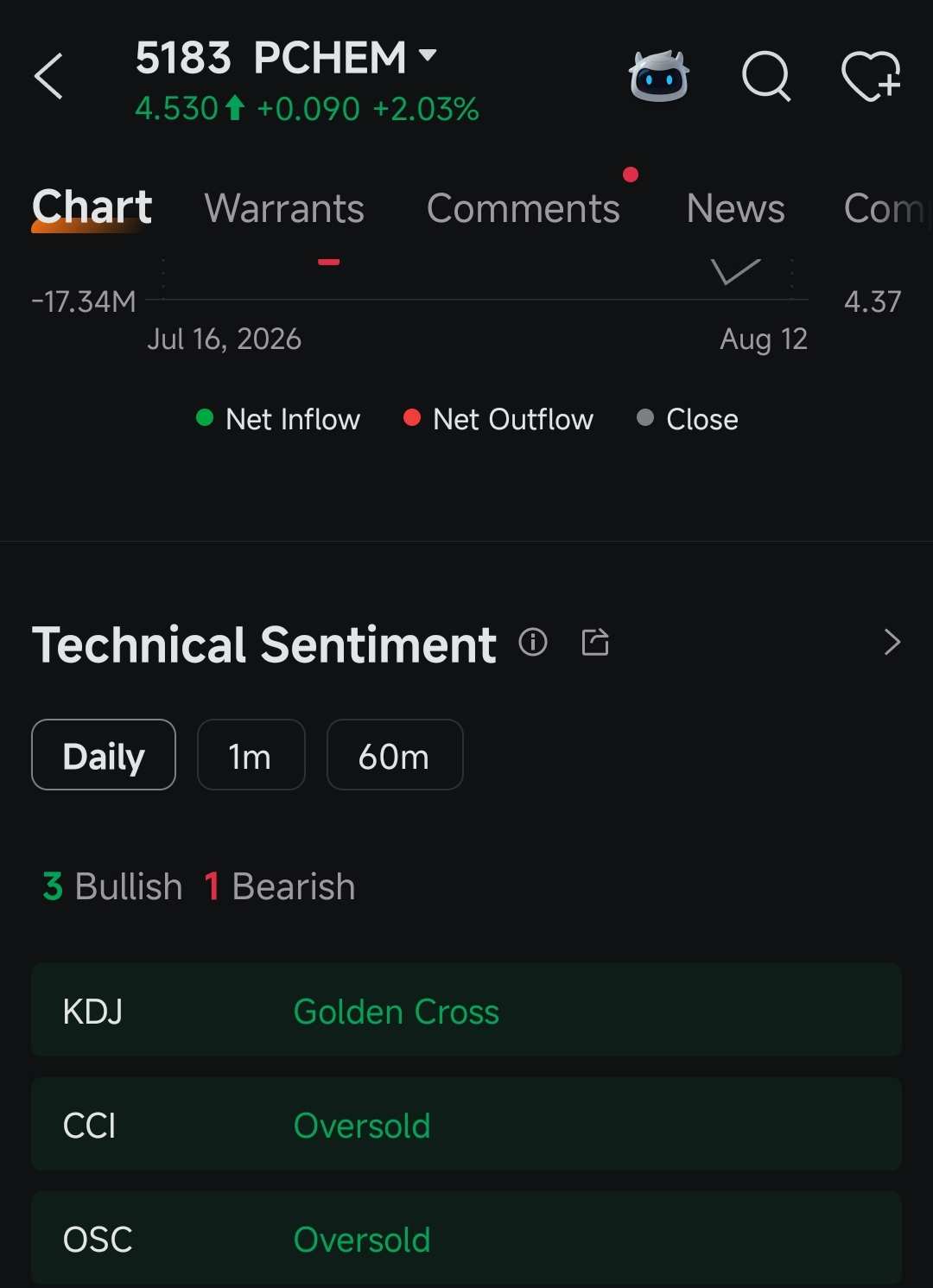Viewport: 933px width, 1288px height.
Task: Share Technical Sentiment using share icon
Action: tap(595, 642)
